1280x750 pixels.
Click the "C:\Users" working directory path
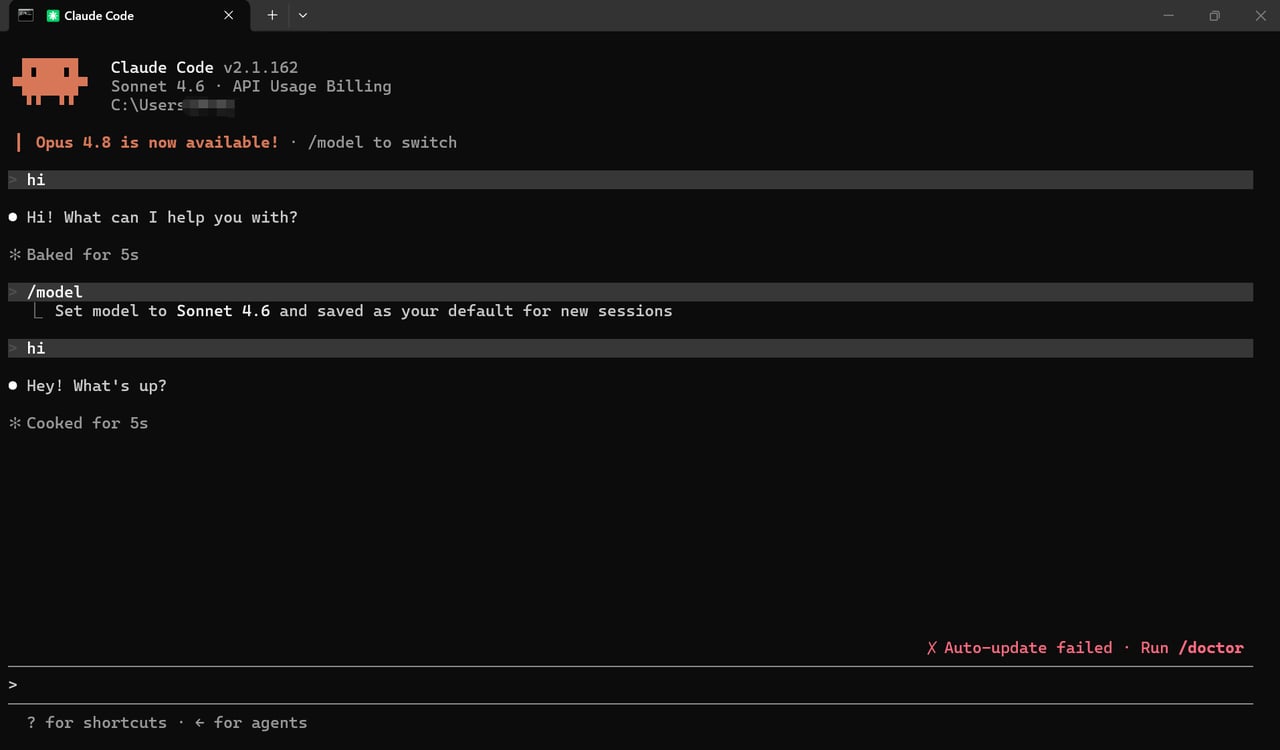(x=147, y=105)
